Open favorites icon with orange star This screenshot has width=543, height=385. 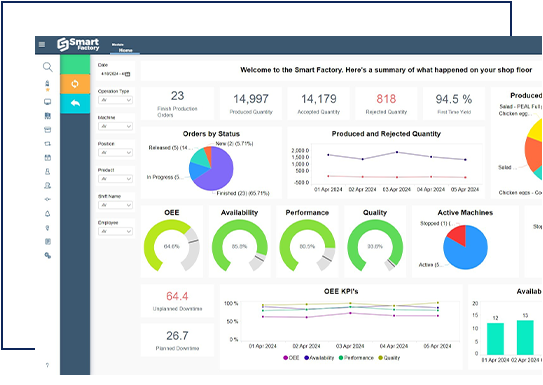point(48,86)
